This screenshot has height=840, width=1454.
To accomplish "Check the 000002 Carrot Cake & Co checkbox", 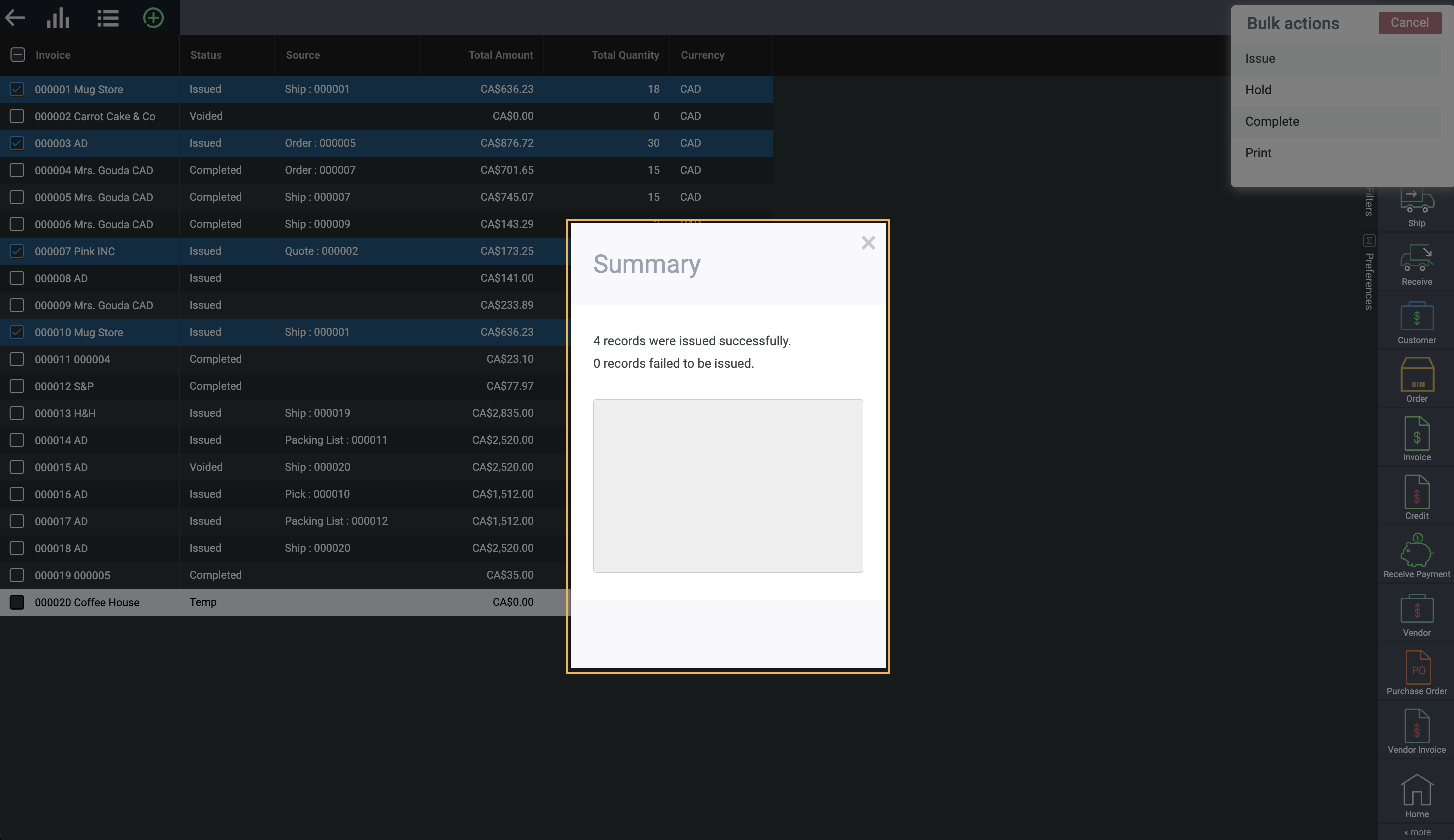I will point(17,116).
